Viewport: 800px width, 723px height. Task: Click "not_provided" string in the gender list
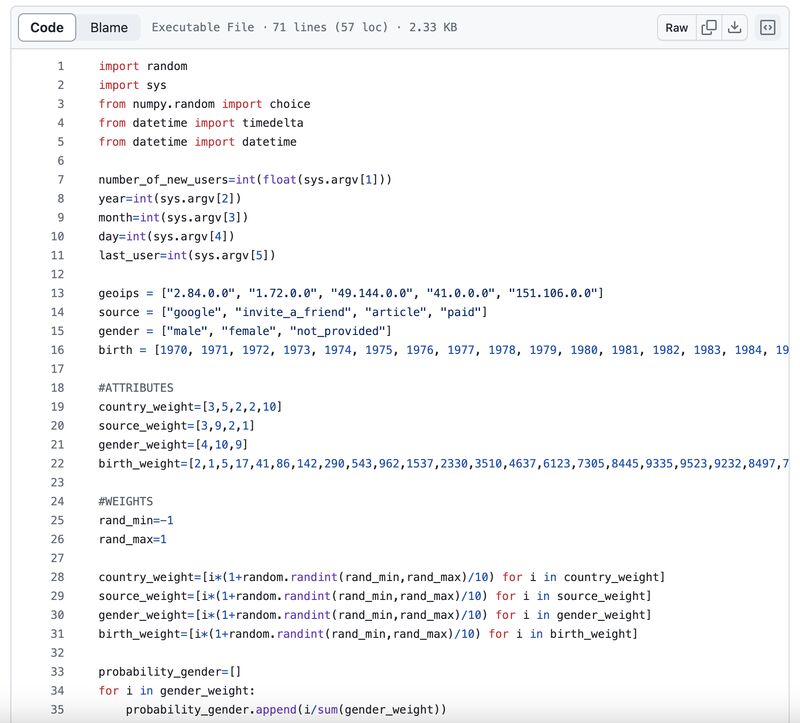[337, 331]
